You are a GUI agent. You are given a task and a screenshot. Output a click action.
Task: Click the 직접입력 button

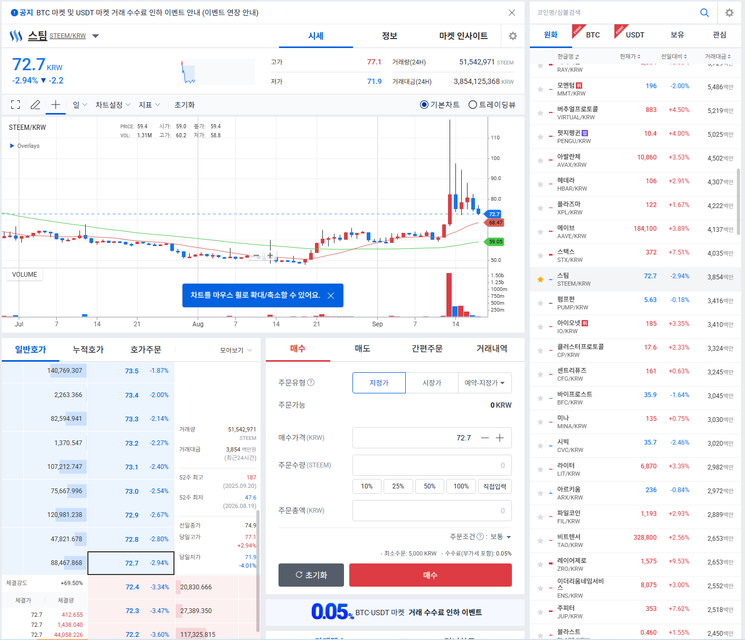[495, 487]
